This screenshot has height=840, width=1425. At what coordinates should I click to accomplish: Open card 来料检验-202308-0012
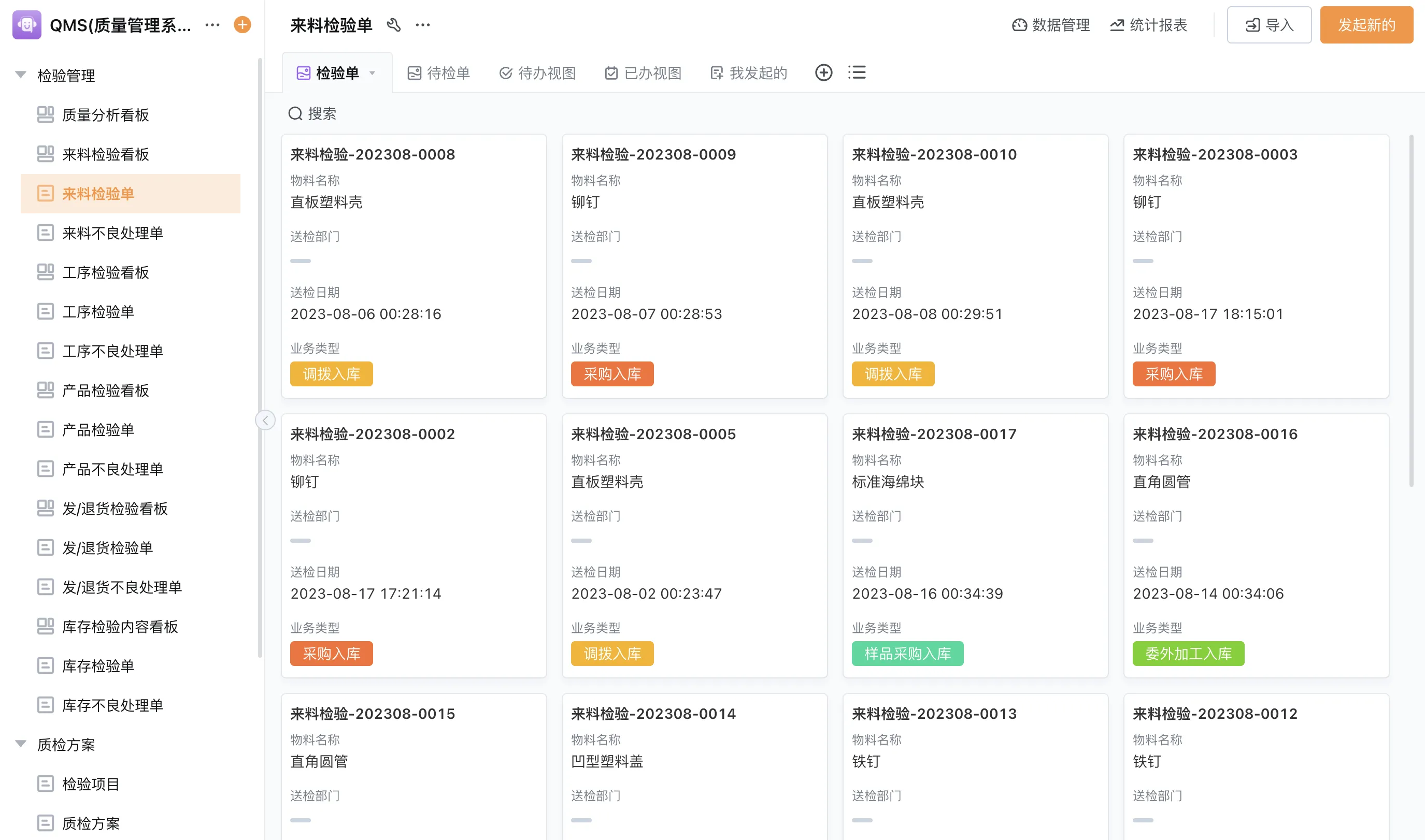(1256, 766)
